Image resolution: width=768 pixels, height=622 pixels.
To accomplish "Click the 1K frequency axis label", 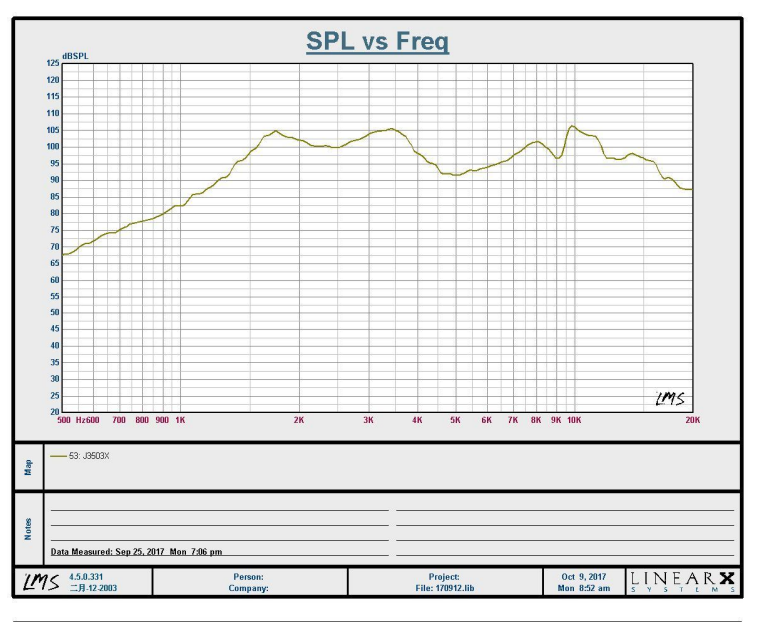I will point(180,421).
